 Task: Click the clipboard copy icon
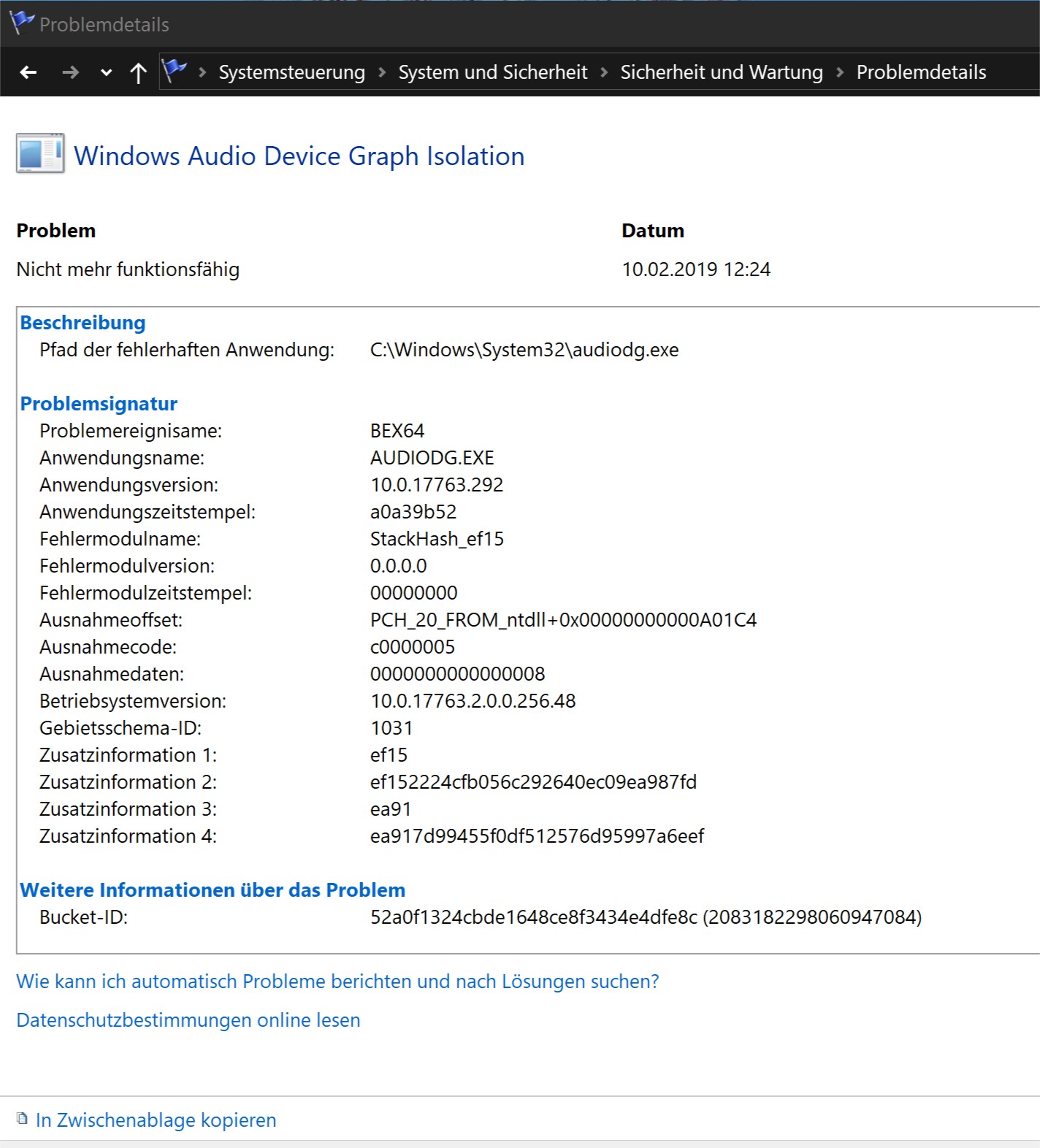coord(23,1119)
